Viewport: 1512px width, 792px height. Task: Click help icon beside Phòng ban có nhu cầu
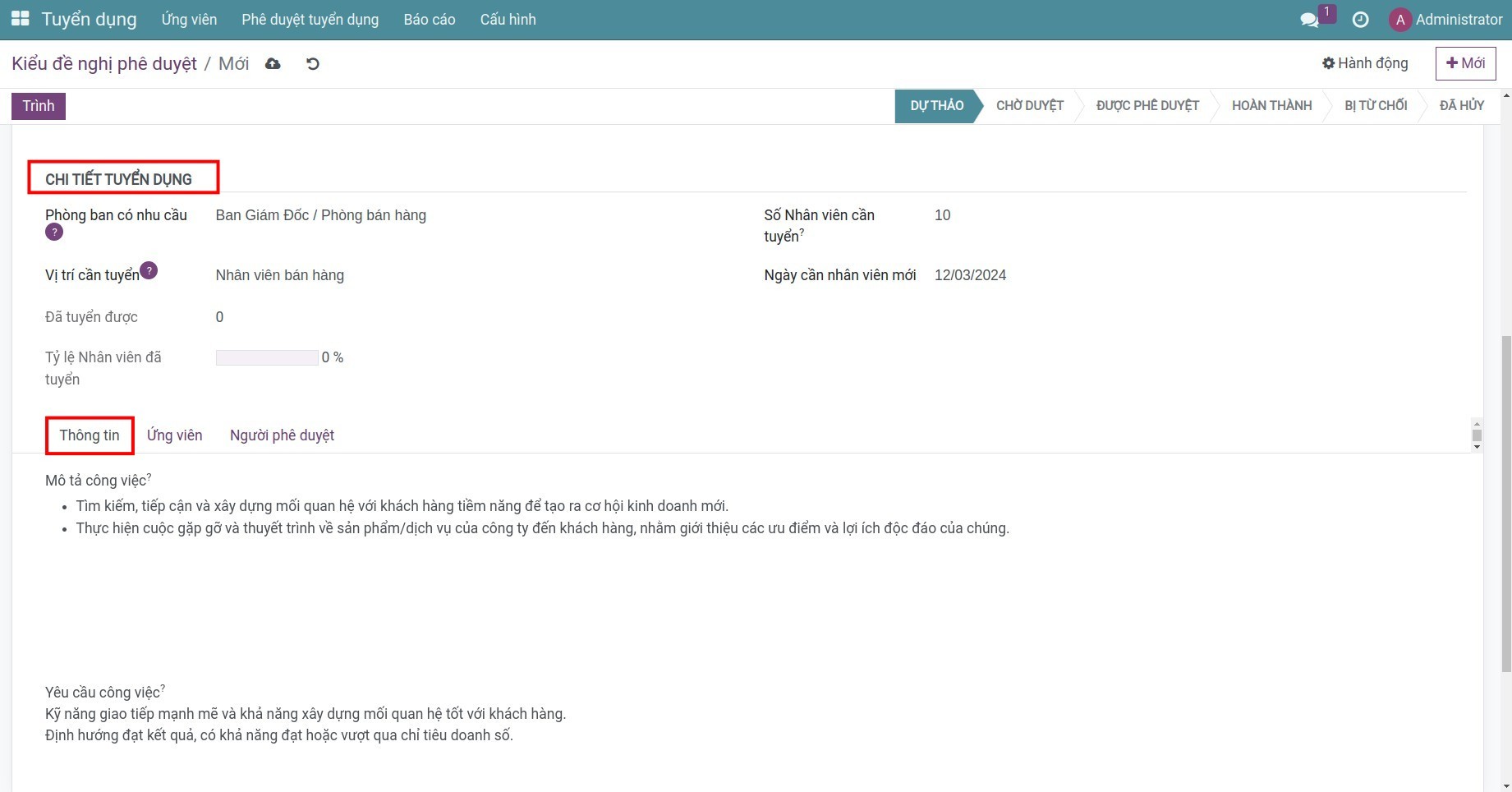(x=54, y=233)
